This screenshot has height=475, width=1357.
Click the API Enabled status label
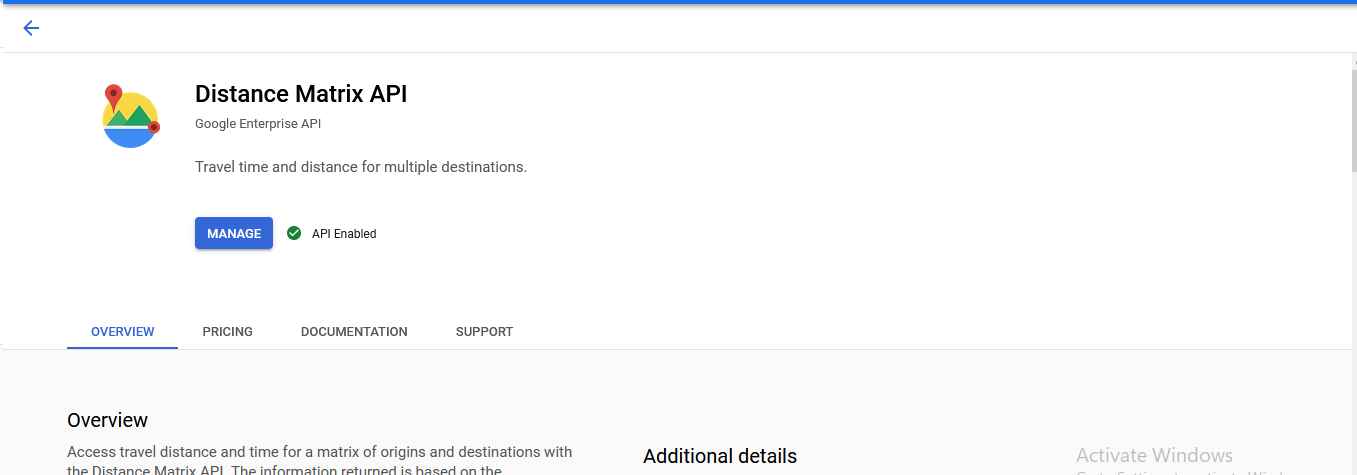(x=344, y=234)
